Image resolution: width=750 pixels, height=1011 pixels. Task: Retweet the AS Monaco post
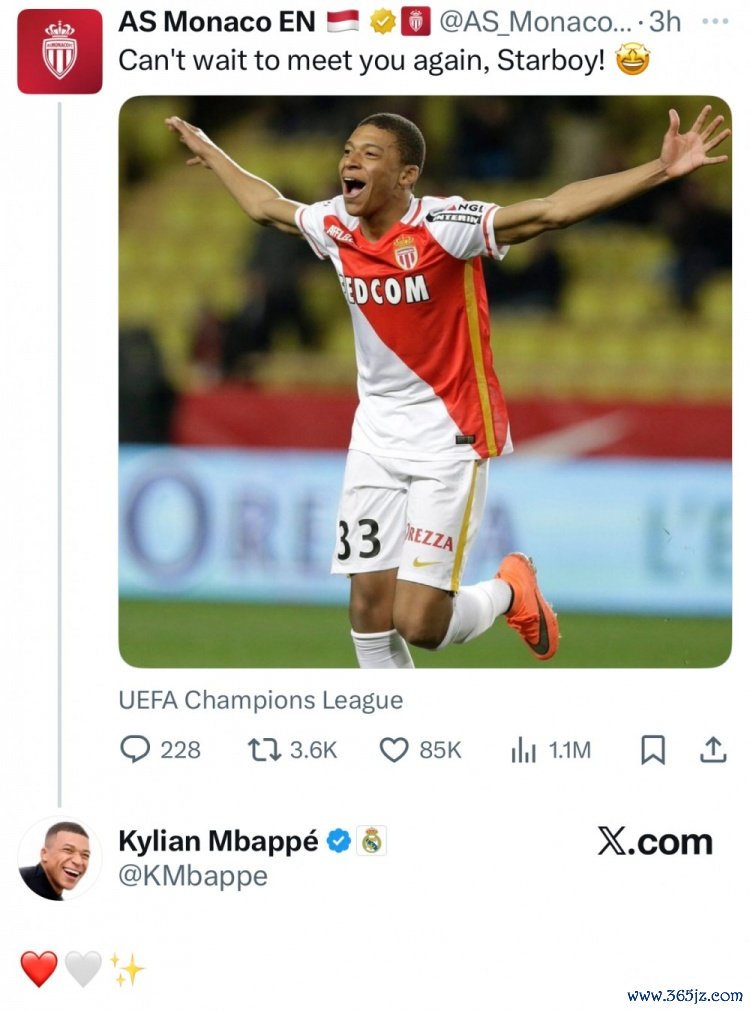tap(264, 749)
